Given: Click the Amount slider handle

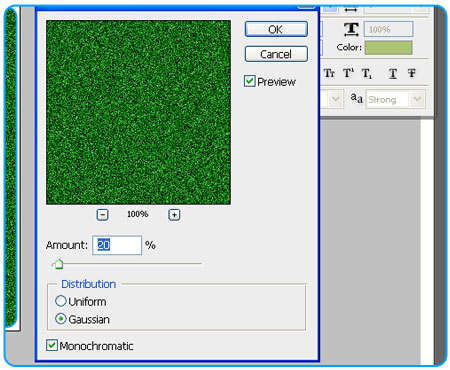Looking at the screenshot, I should tap(59, 264).
